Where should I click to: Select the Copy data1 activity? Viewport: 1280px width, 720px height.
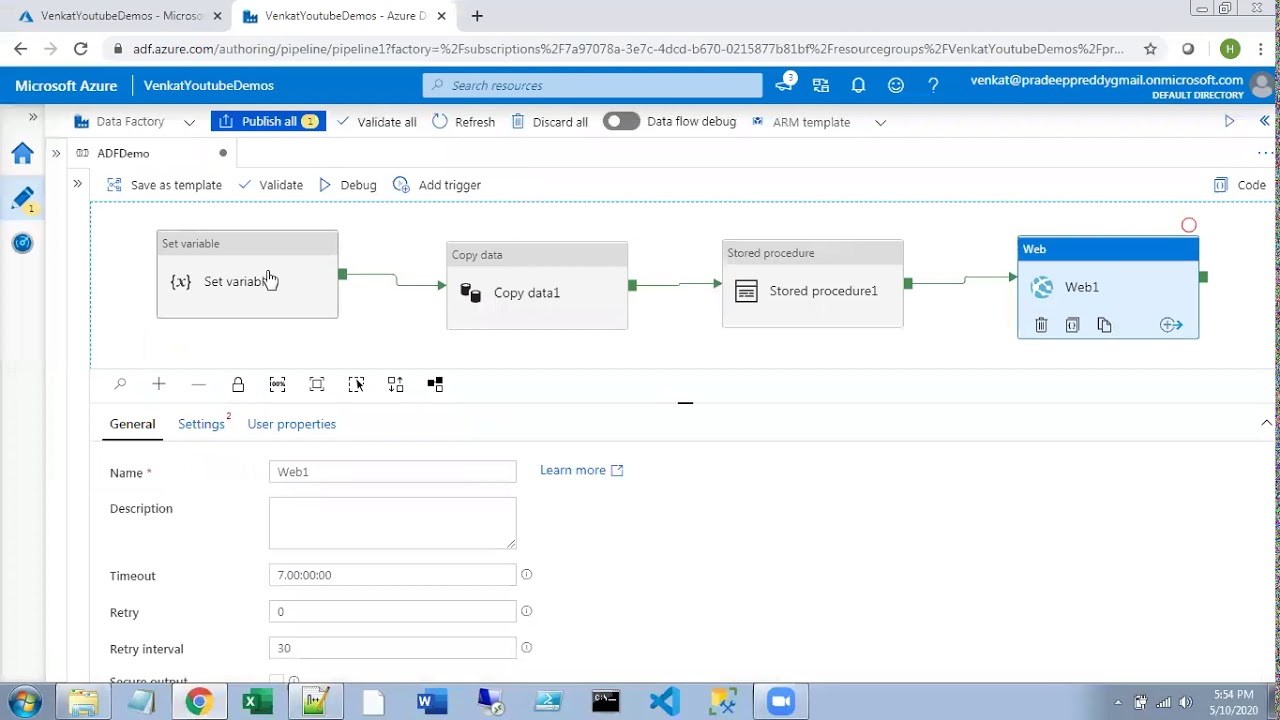point(537,285)
